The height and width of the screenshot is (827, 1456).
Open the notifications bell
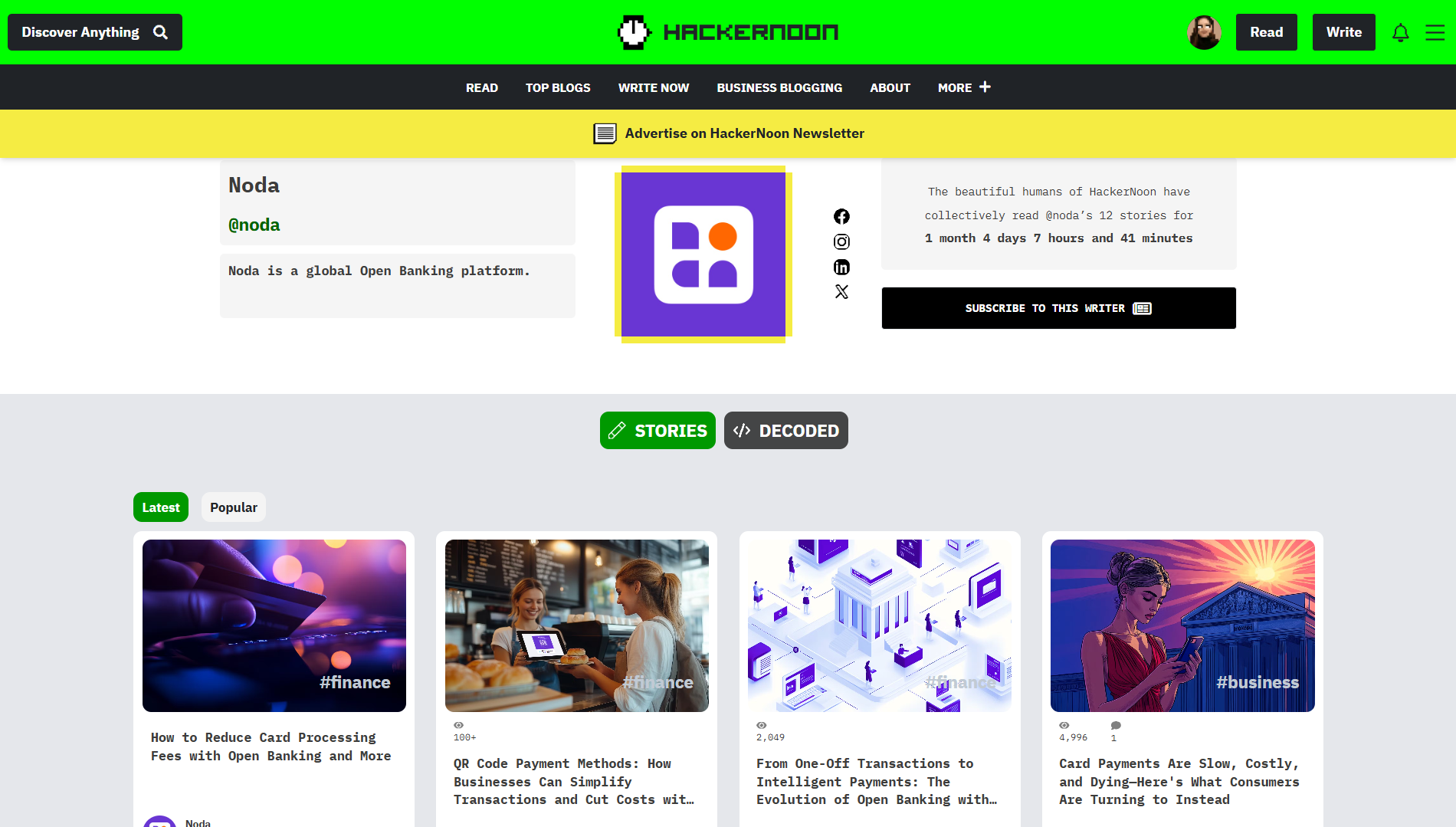(1400, 32)
